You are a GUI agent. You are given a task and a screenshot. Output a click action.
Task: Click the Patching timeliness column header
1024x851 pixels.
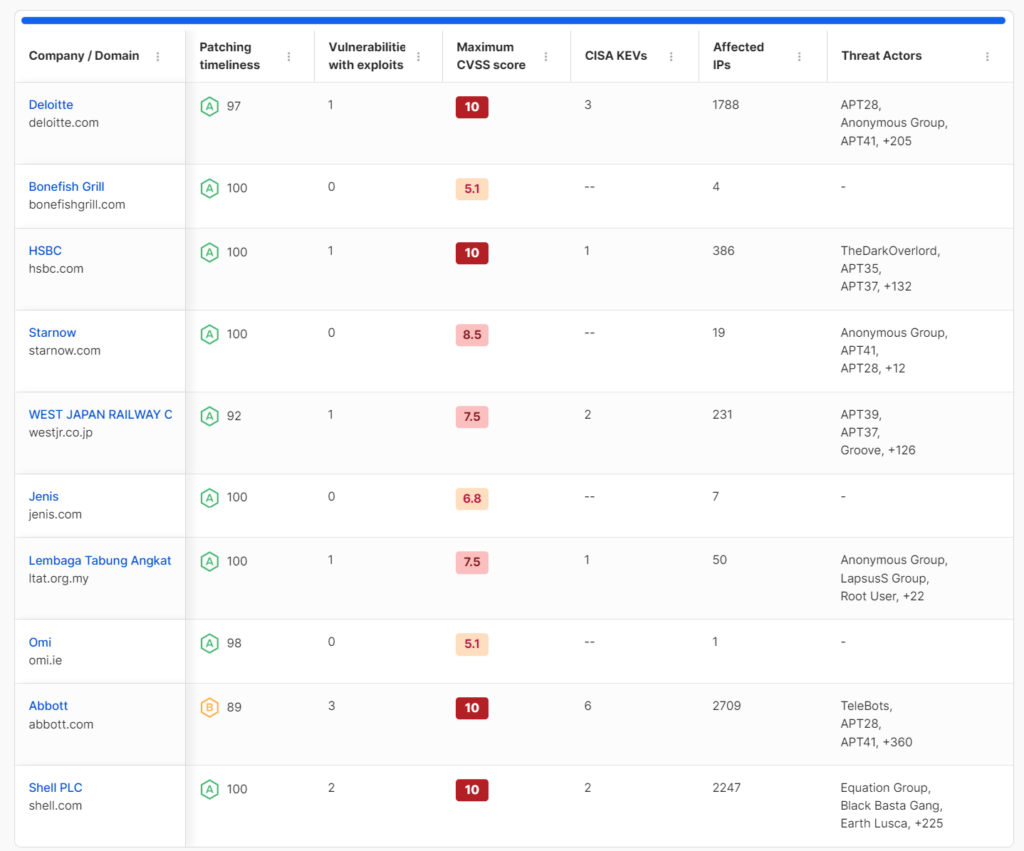pyautogui.click(x=230, y=56)
